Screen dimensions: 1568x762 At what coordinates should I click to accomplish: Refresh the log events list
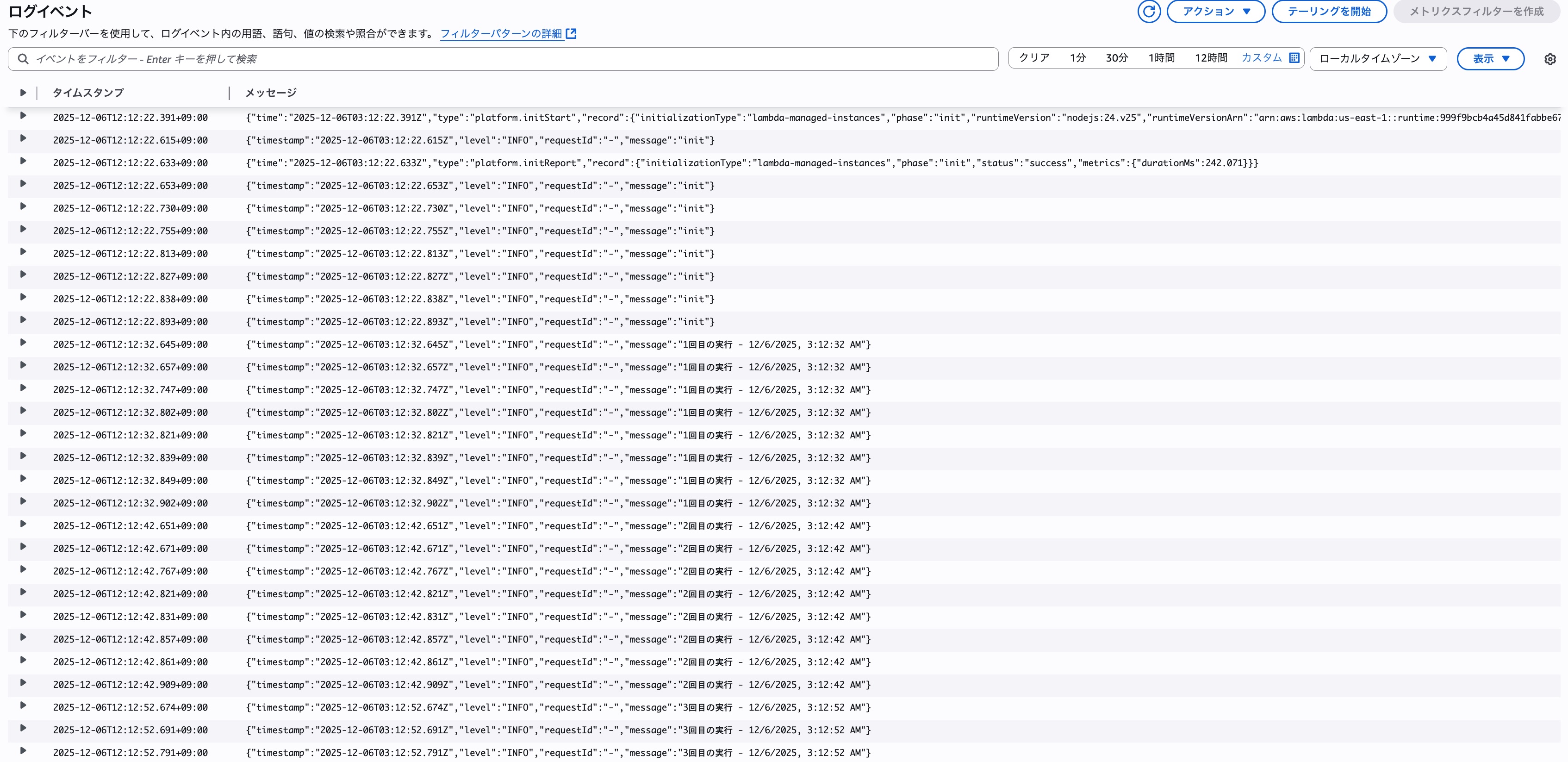[x=1149, y=11]
